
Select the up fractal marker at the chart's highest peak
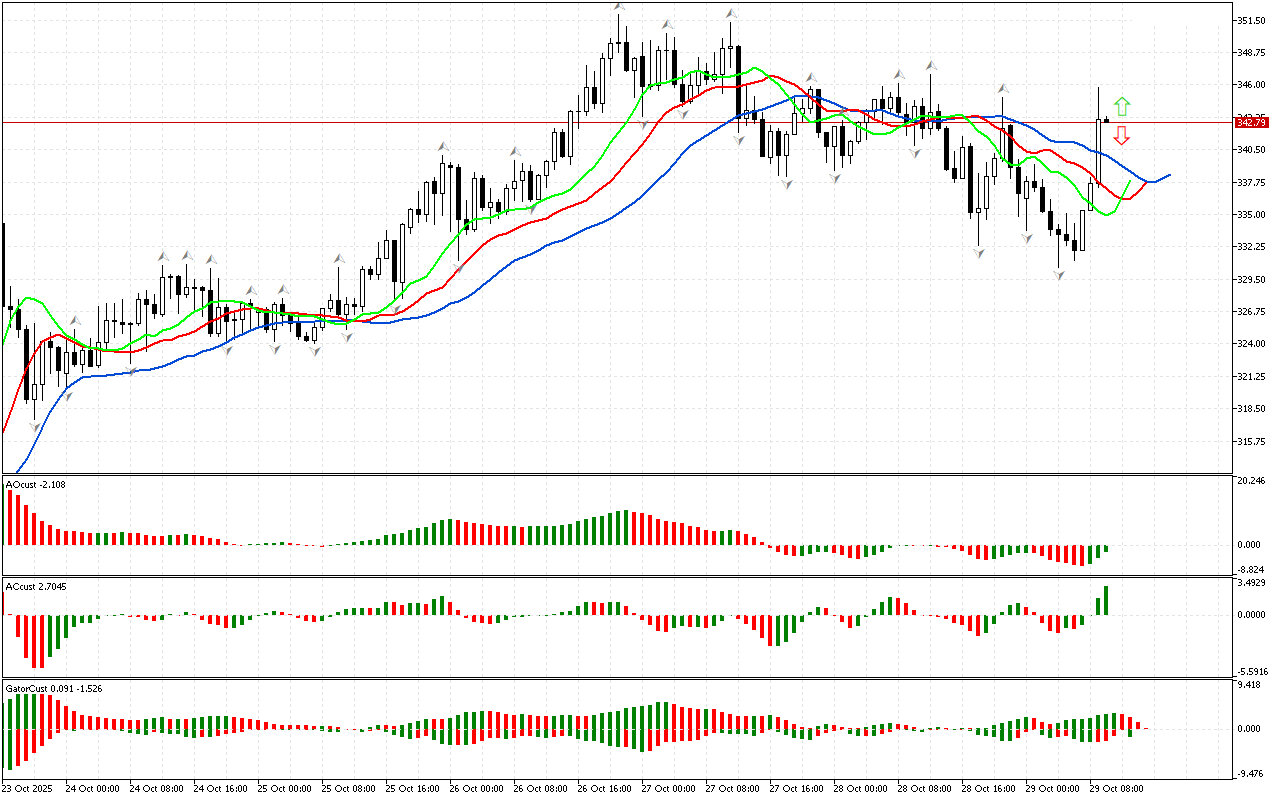620,7
